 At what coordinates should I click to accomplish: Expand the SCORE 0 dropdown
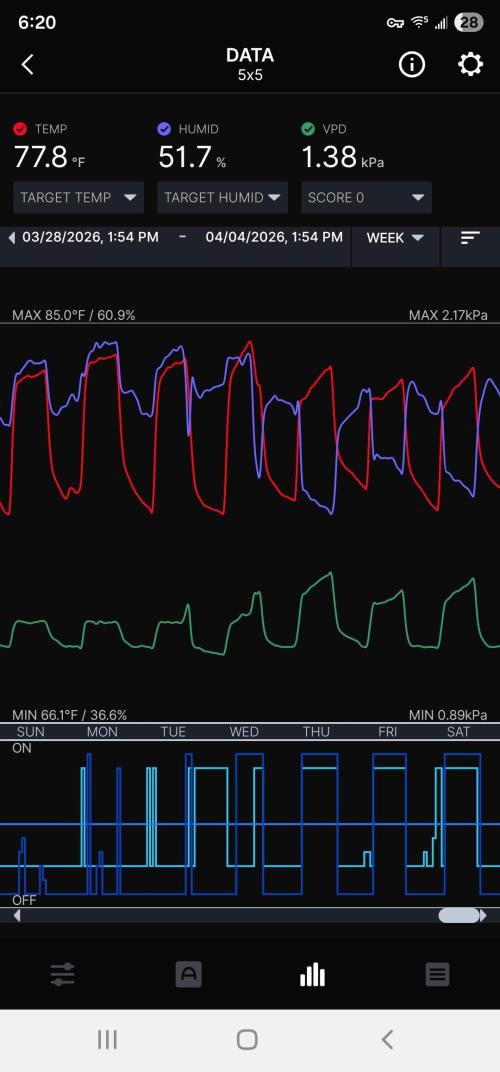(366, 198)
